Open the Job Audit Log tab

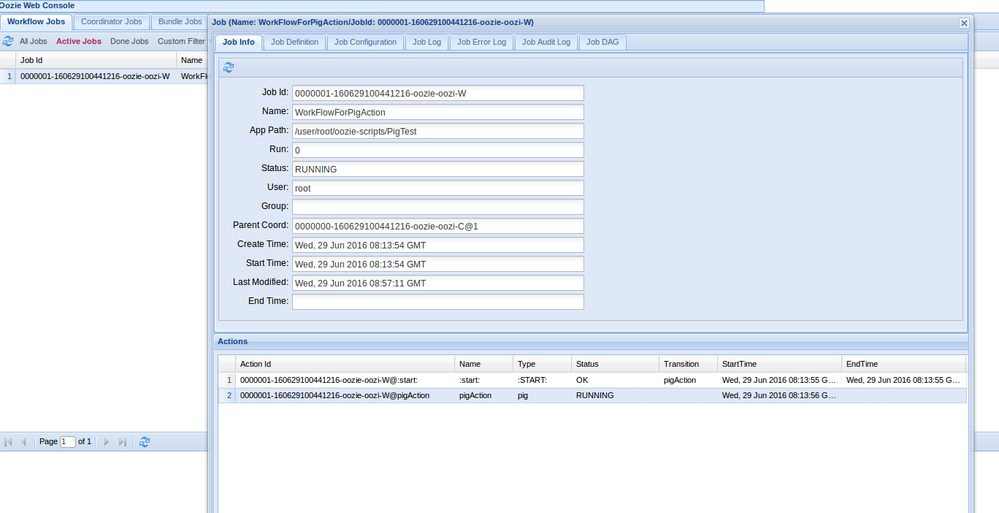point(547,42)
